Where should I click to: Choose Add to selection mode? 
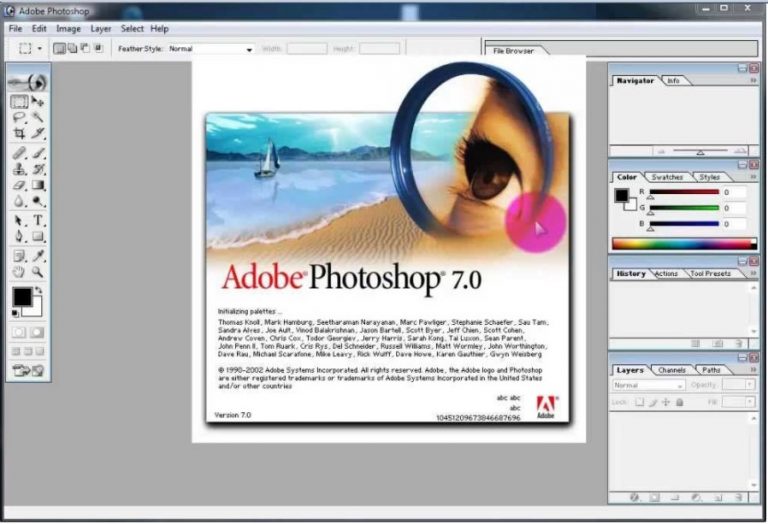coord(72,48)
